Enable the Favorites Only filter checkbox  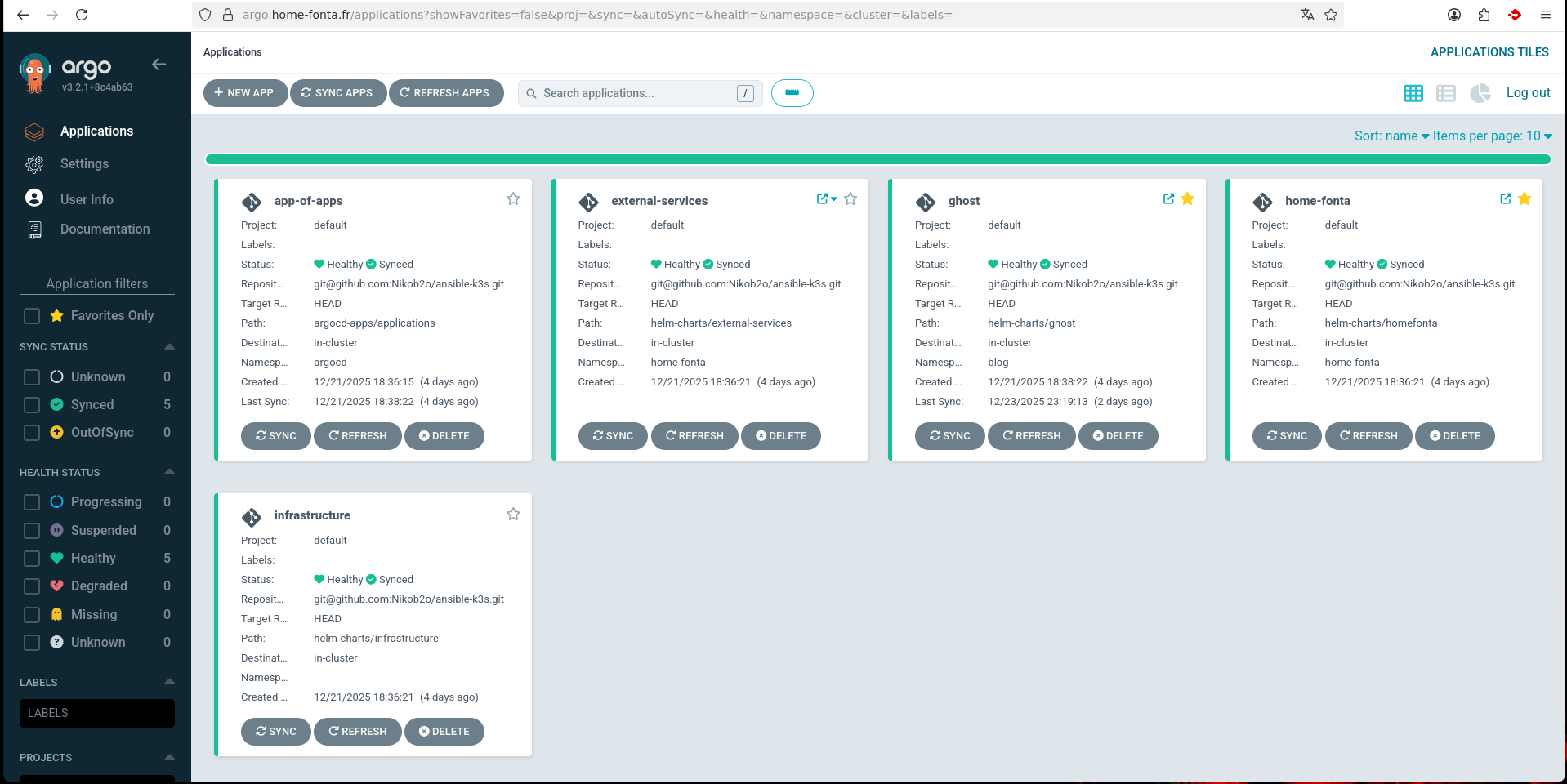pyautogui.click(x=32, y=316)
